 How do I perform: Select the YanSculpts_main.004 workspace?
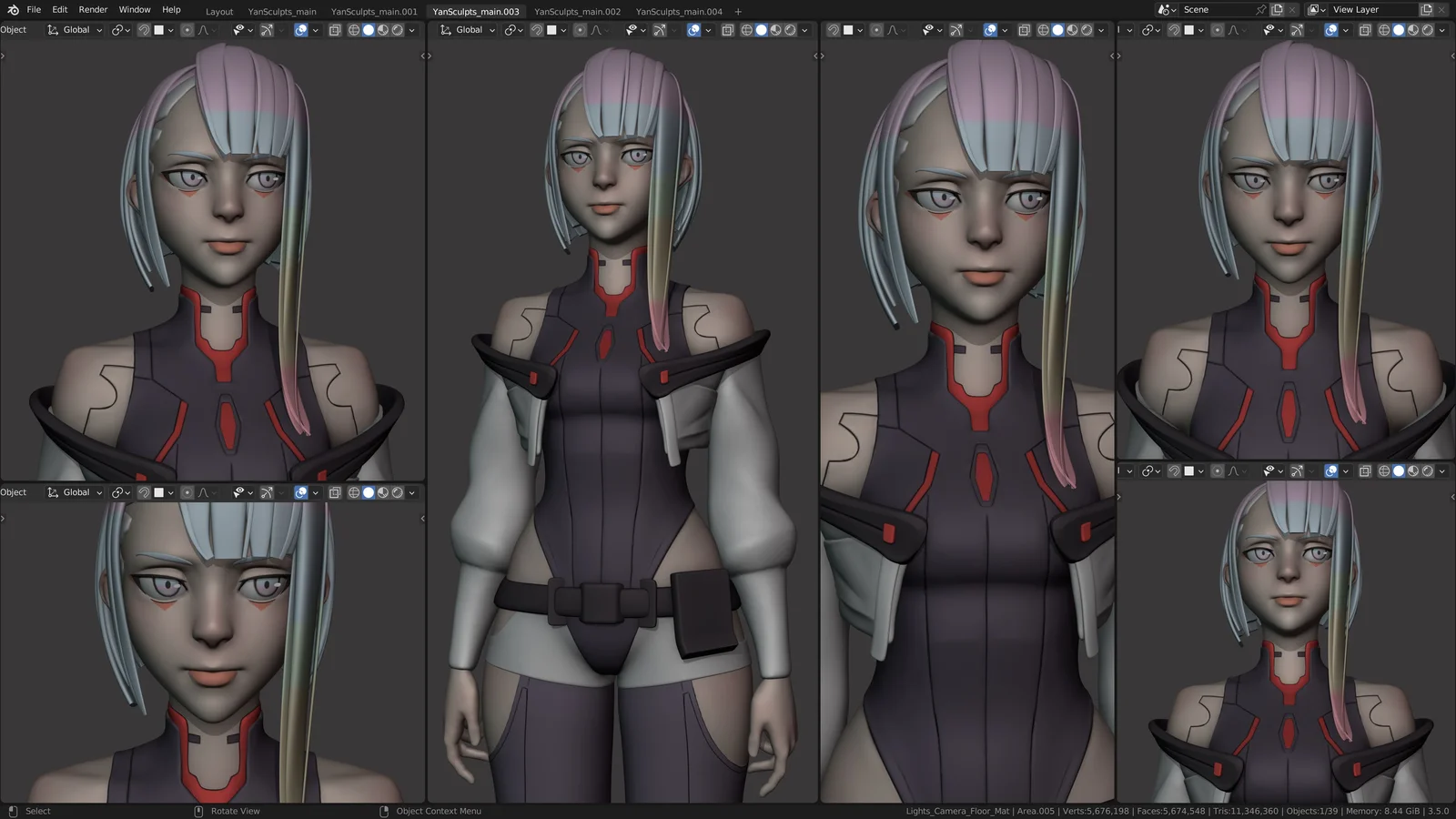678,12
